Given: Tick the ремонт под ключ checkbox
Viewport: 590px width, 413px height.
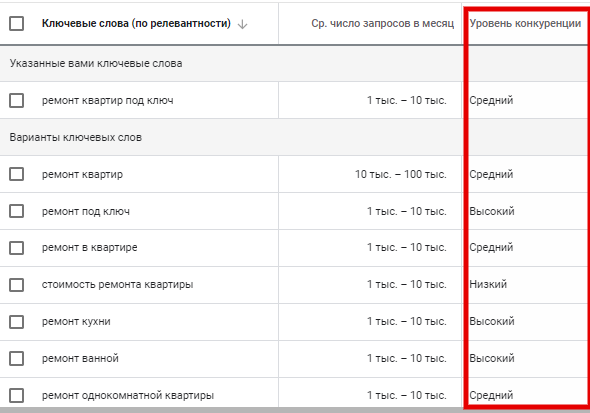Looking at the screenshot, I should (x=17, y=211).
